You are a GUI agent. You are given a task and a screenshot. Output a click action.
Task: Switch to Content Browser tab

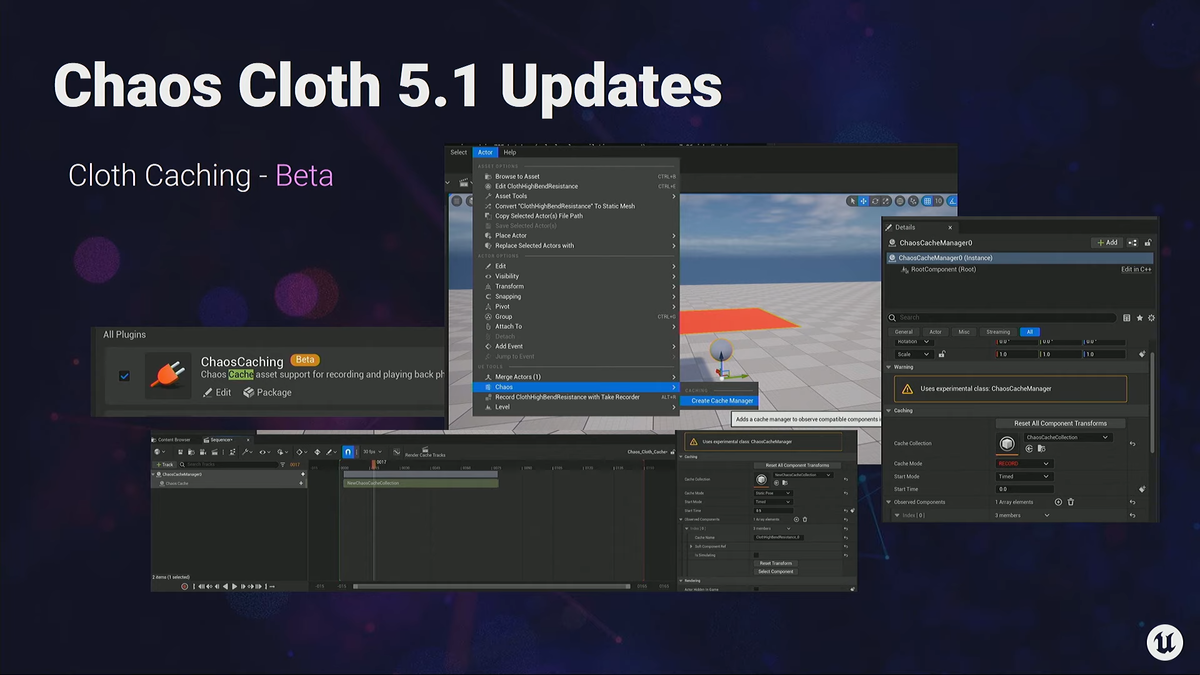tap(173, 440)
